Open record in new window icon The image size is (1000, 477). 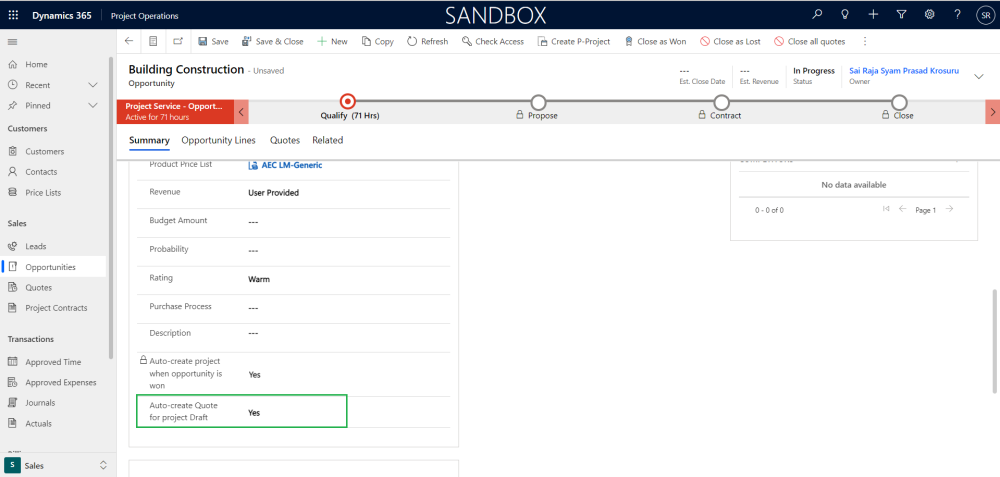(x=178, y=41)
